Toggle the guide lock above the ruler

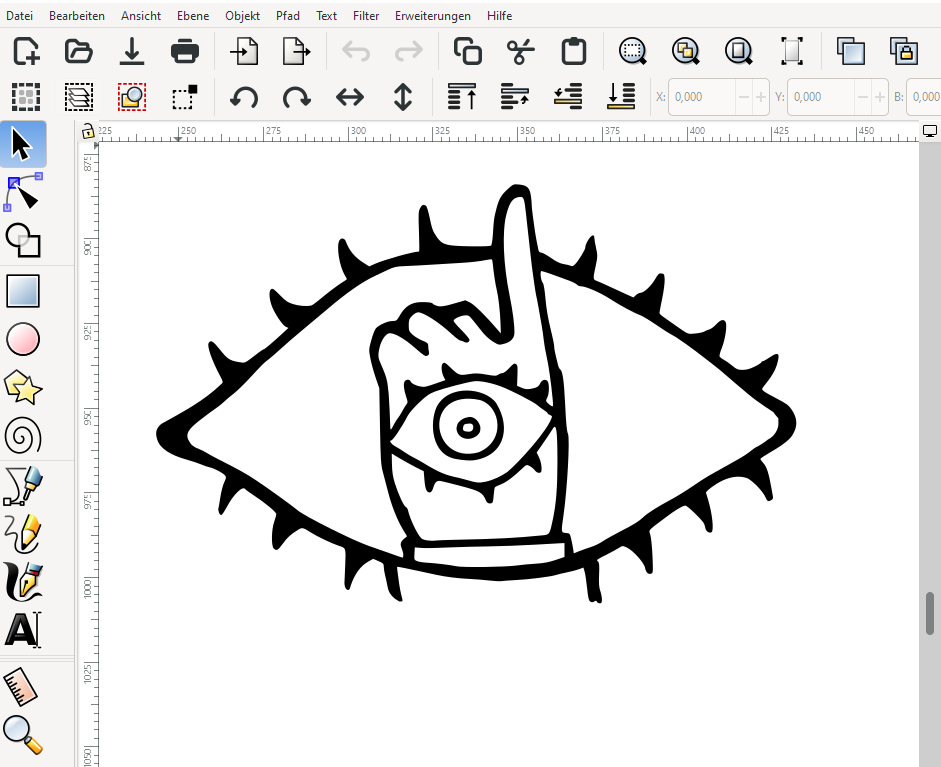point(88,131)
